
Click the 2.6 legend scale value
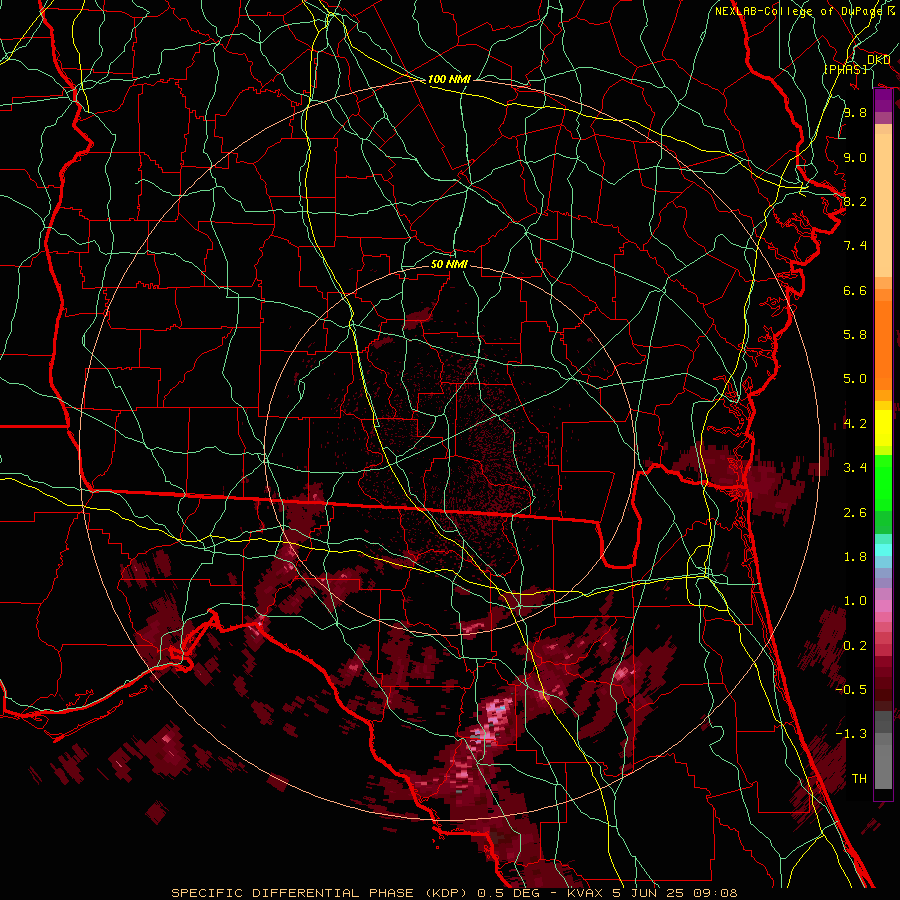855,513
